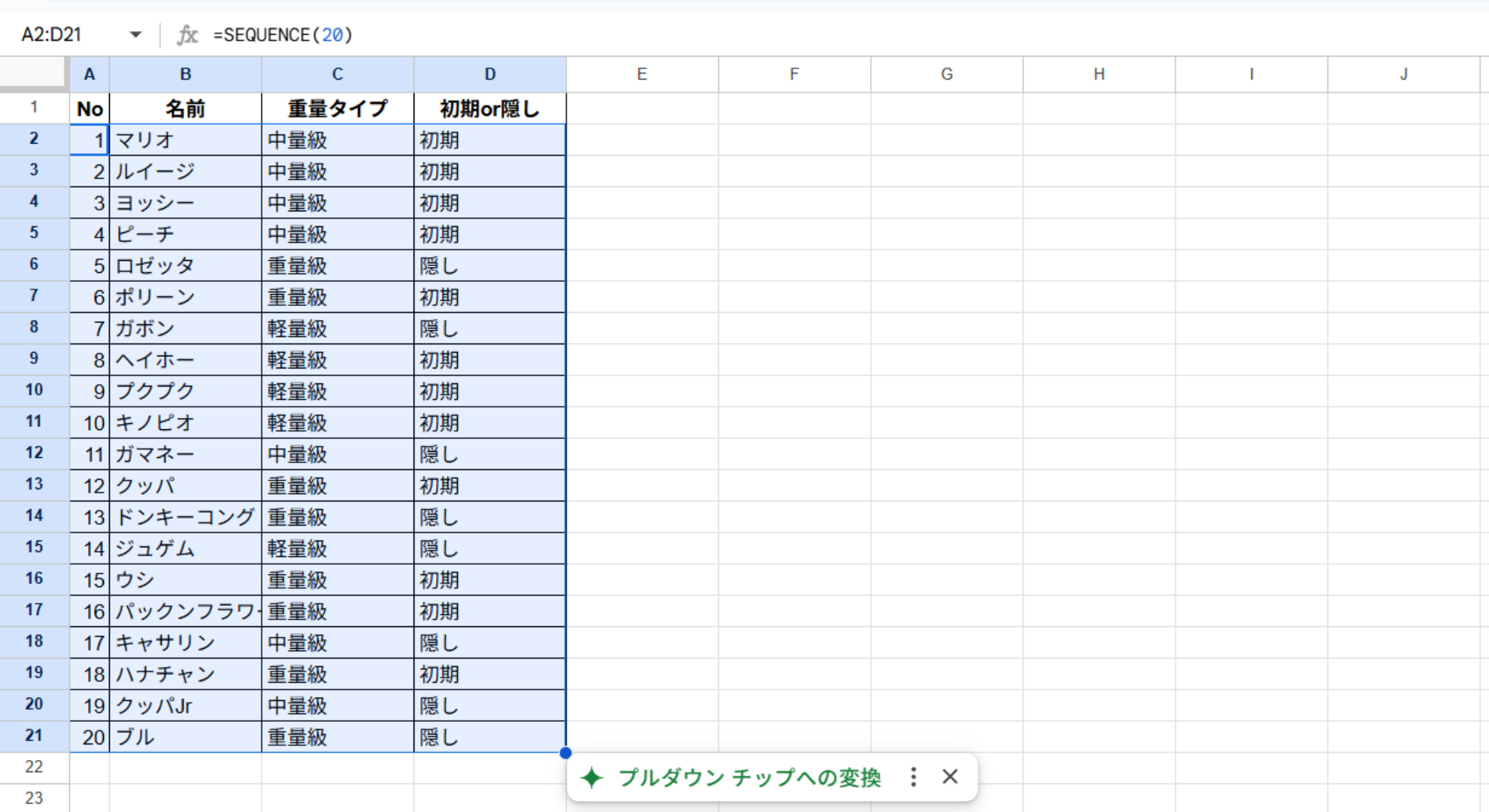Click the fx function icon

(x=187, y=35)
